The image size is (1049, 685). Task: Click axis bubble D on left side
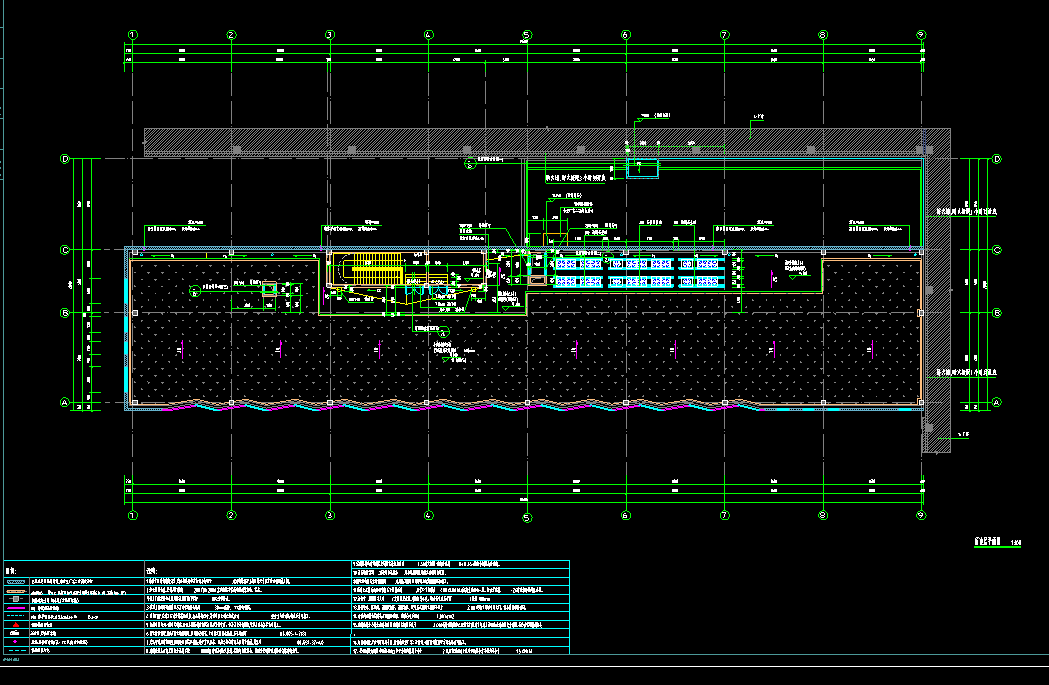click(66, 159)
